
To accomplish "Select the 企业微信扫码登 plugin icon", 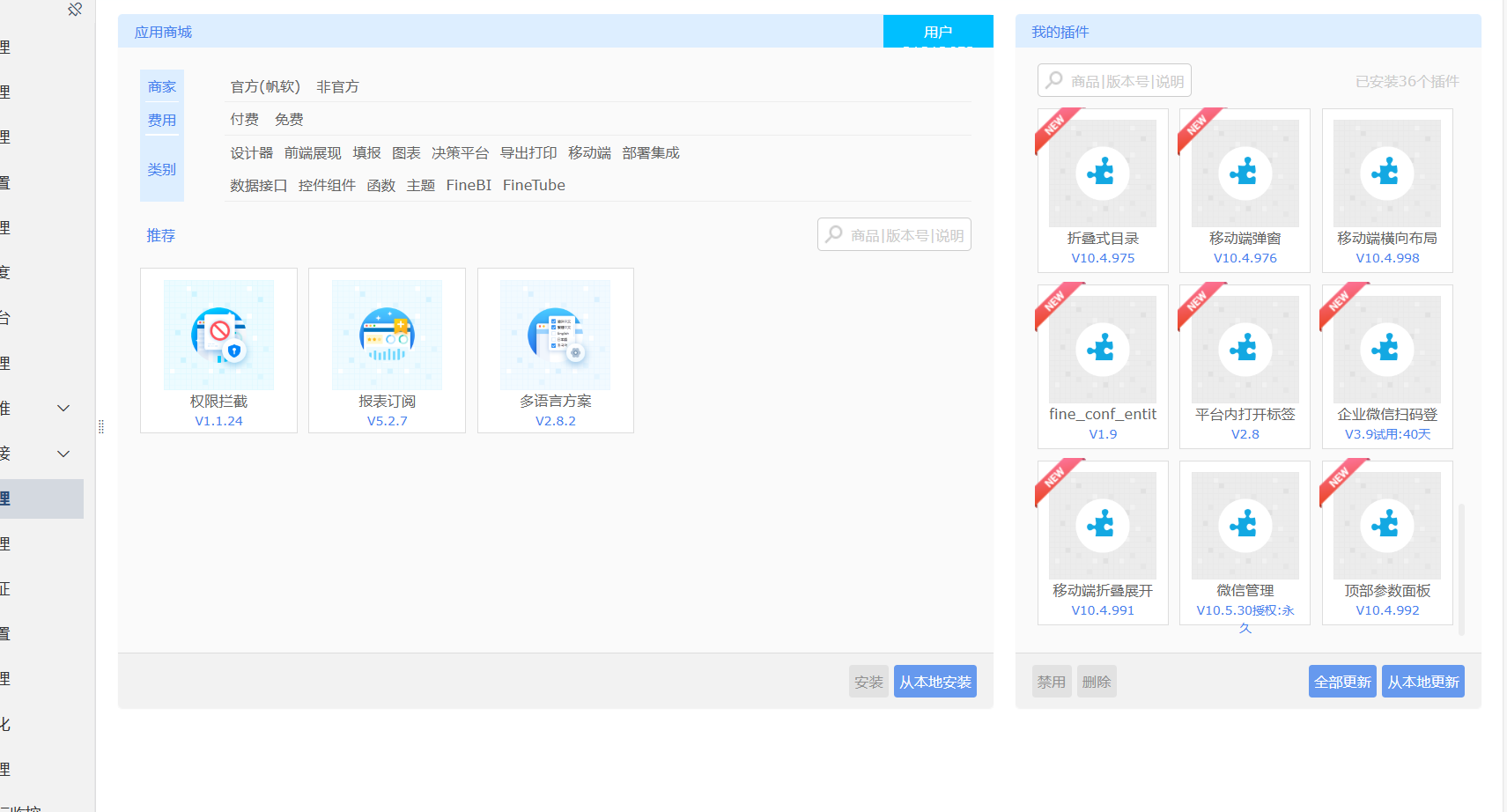I will [1386, 350].
